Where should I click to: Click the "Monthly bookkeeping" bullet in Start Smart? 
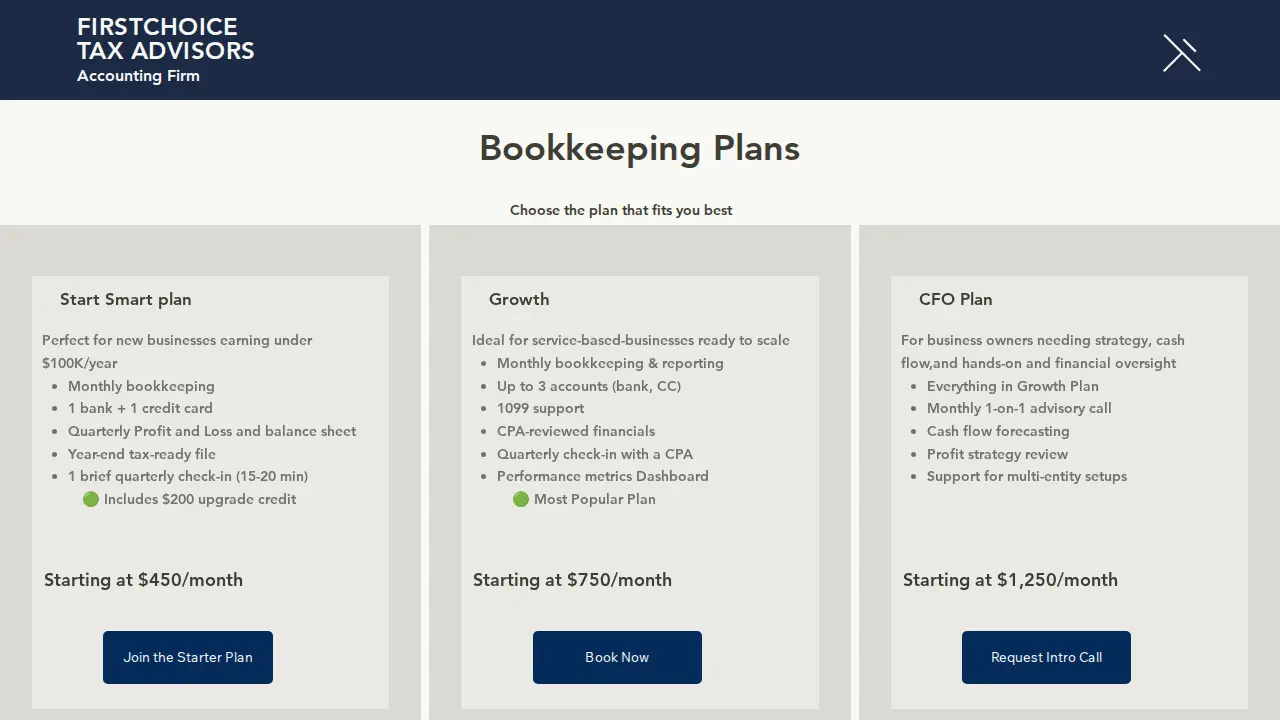(141, 386)
